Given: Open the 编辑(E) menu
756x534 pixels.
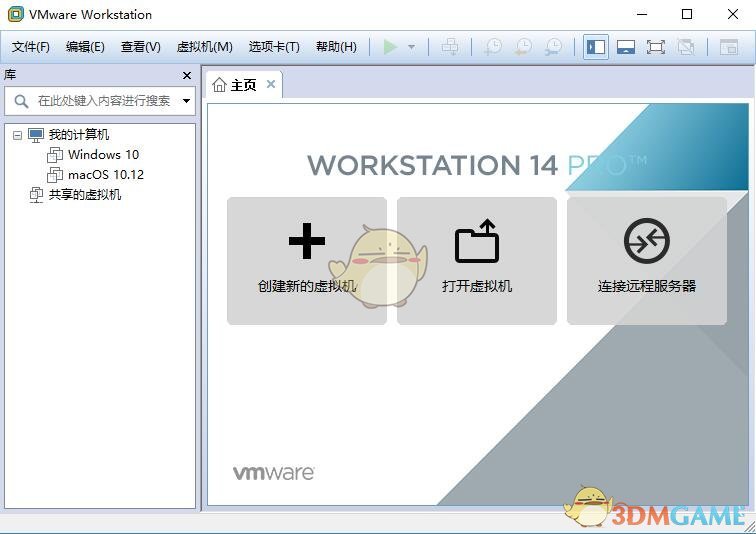Looking at the screenshot, I should 85,47.
